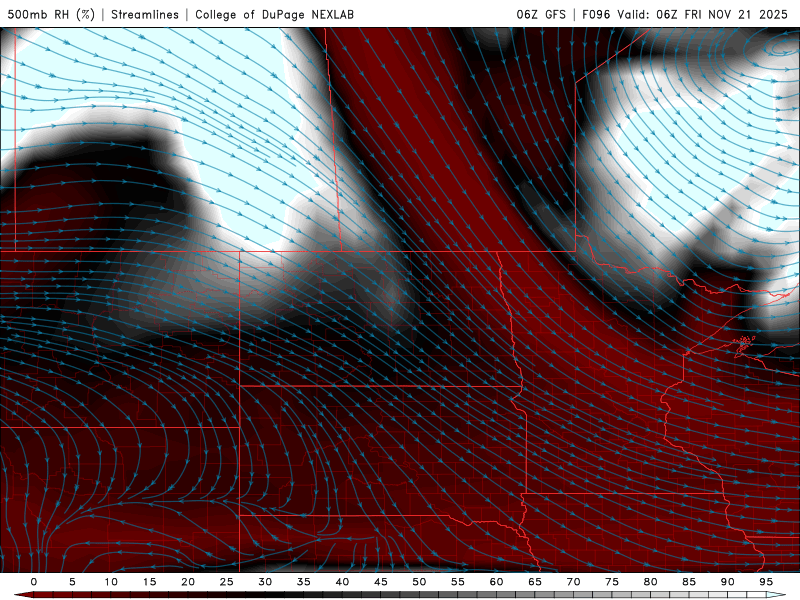Click the "85" label on the color scale
Viewport: 800px width, 600px height.
pos(689,582)
